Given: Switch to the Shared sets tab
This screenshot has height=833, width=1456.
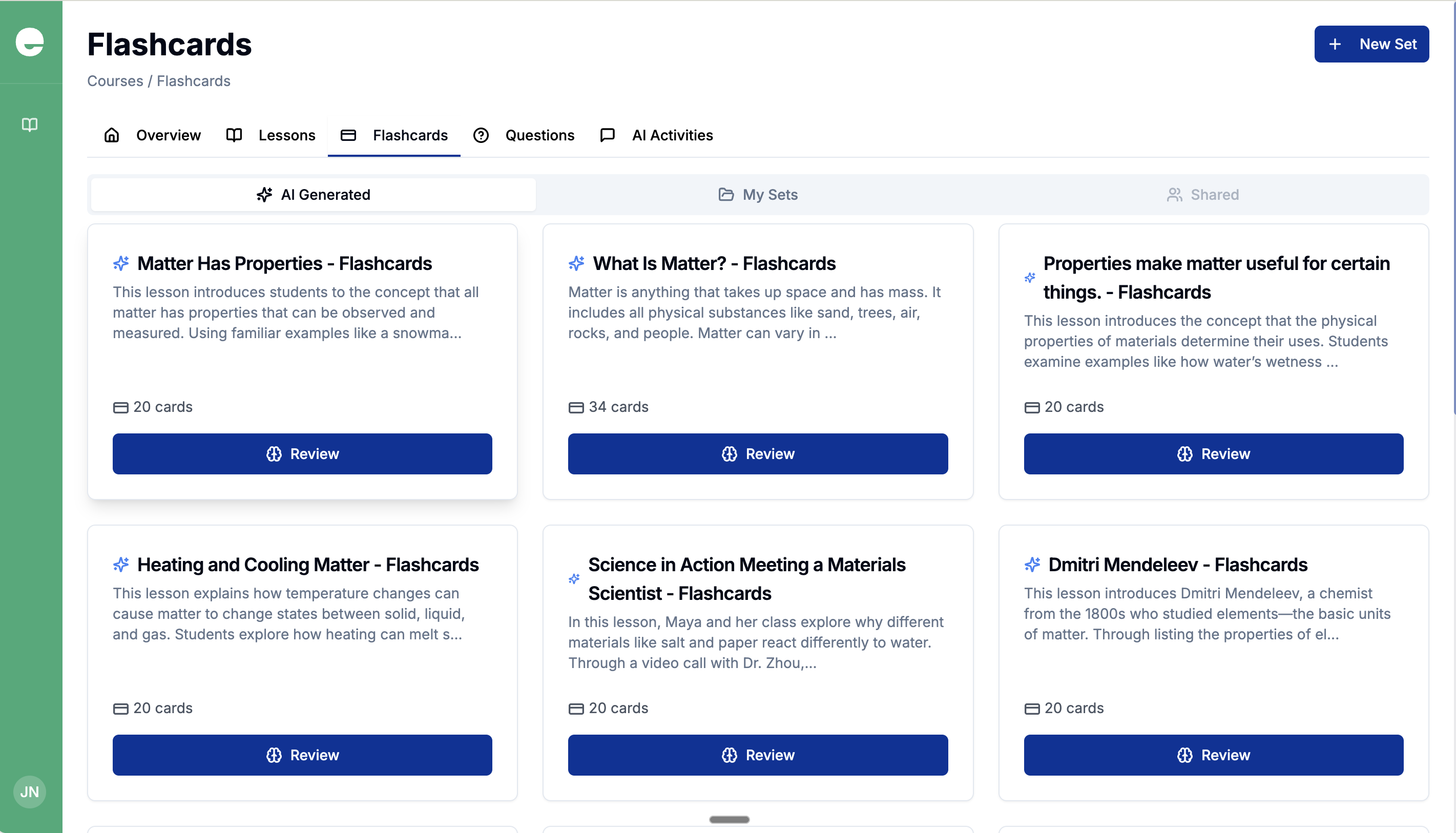Looking at the screenshot, I should pyautogui.click(x=1202, y=195).
